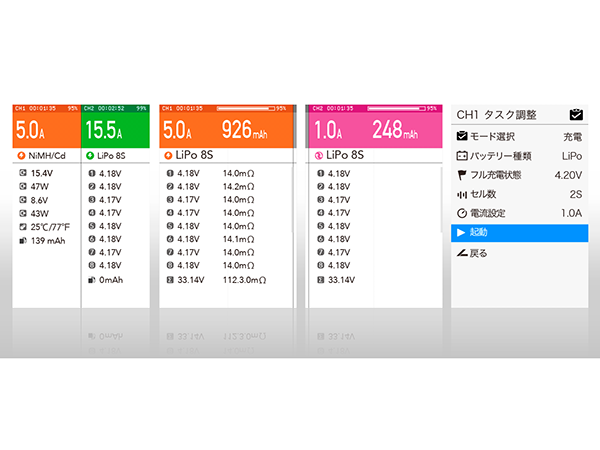Open the フル充電状態 full-charge voltage row
The width and height of the screenshot is (600, 450).
point(519,175)
